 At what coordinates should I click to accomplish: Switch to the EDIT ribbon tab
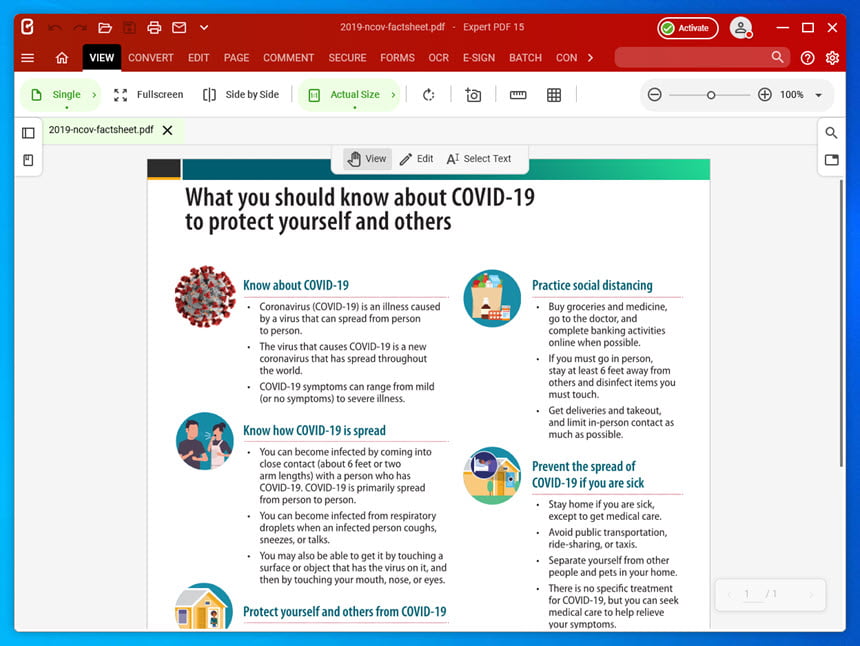tap(199, 58)
